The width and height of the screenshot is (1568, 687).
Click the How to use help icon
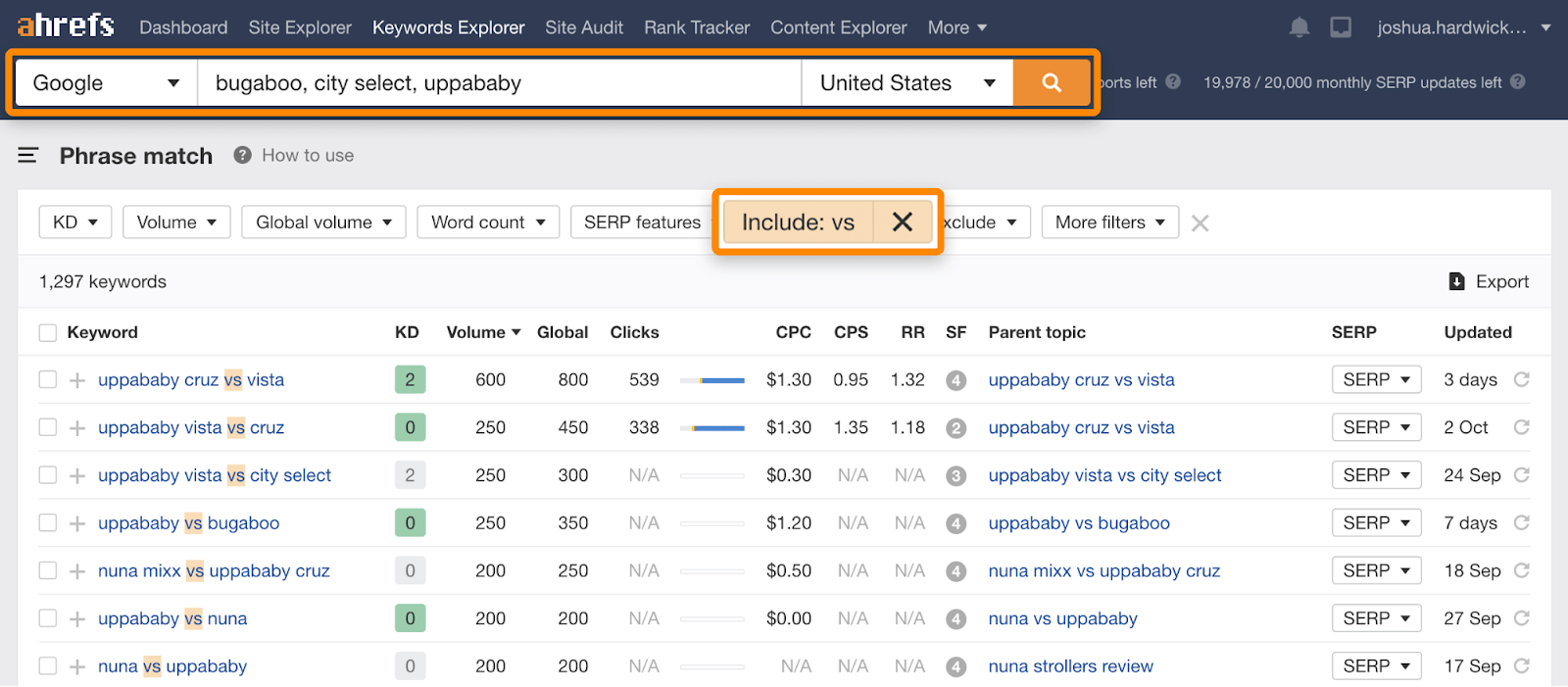[x=243, y=156]
